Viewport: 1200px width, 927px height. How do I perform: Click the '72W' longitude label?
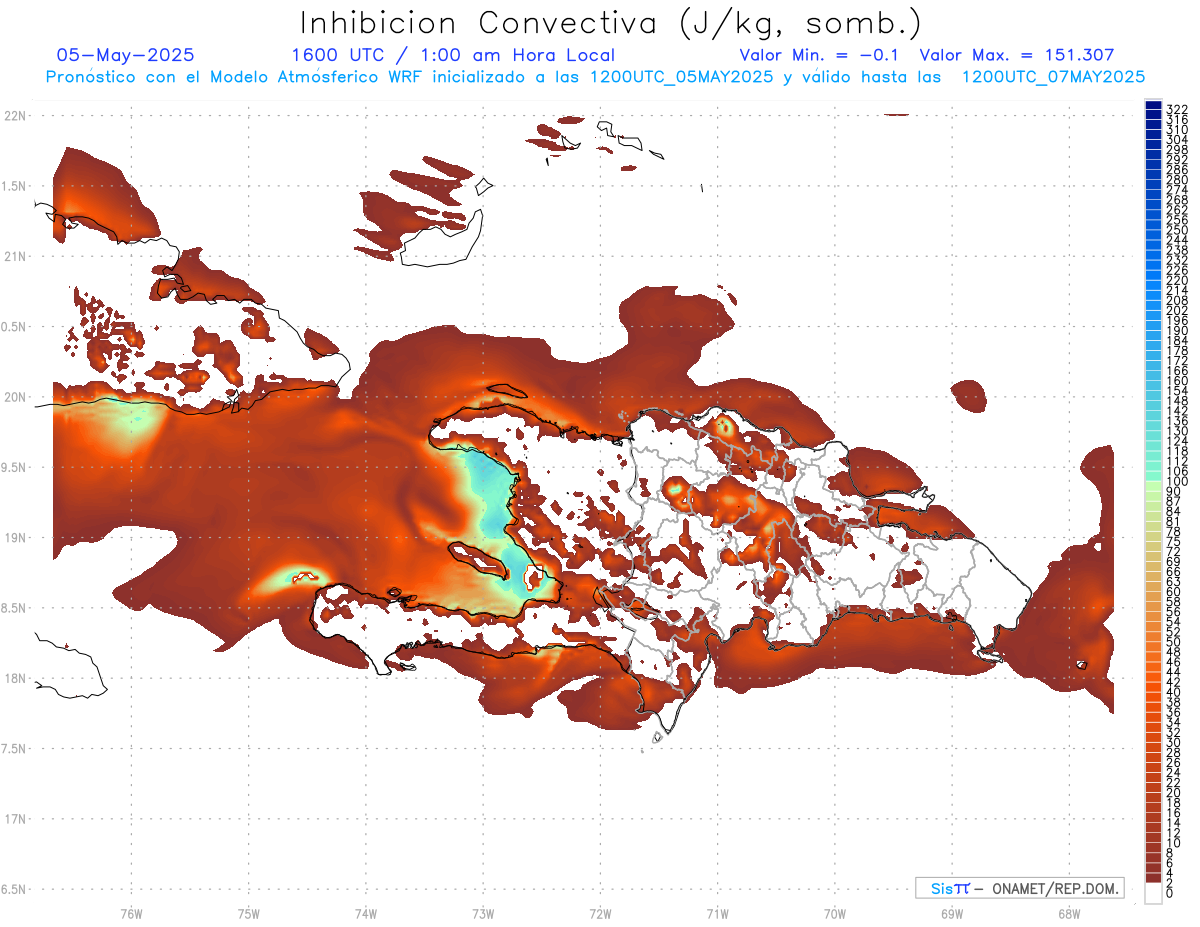coord(600,913)
